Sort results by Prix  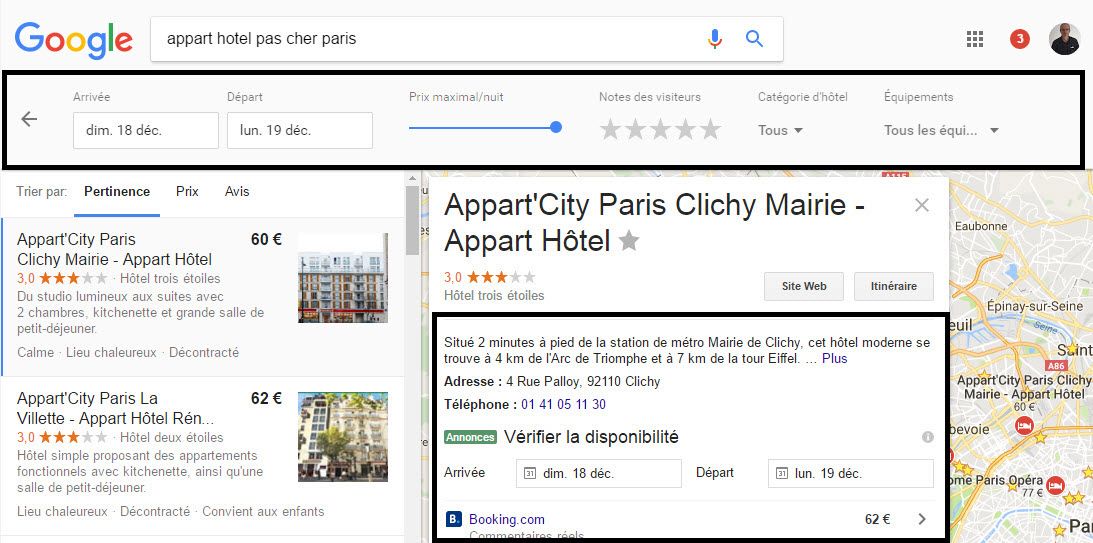point(187,191)
